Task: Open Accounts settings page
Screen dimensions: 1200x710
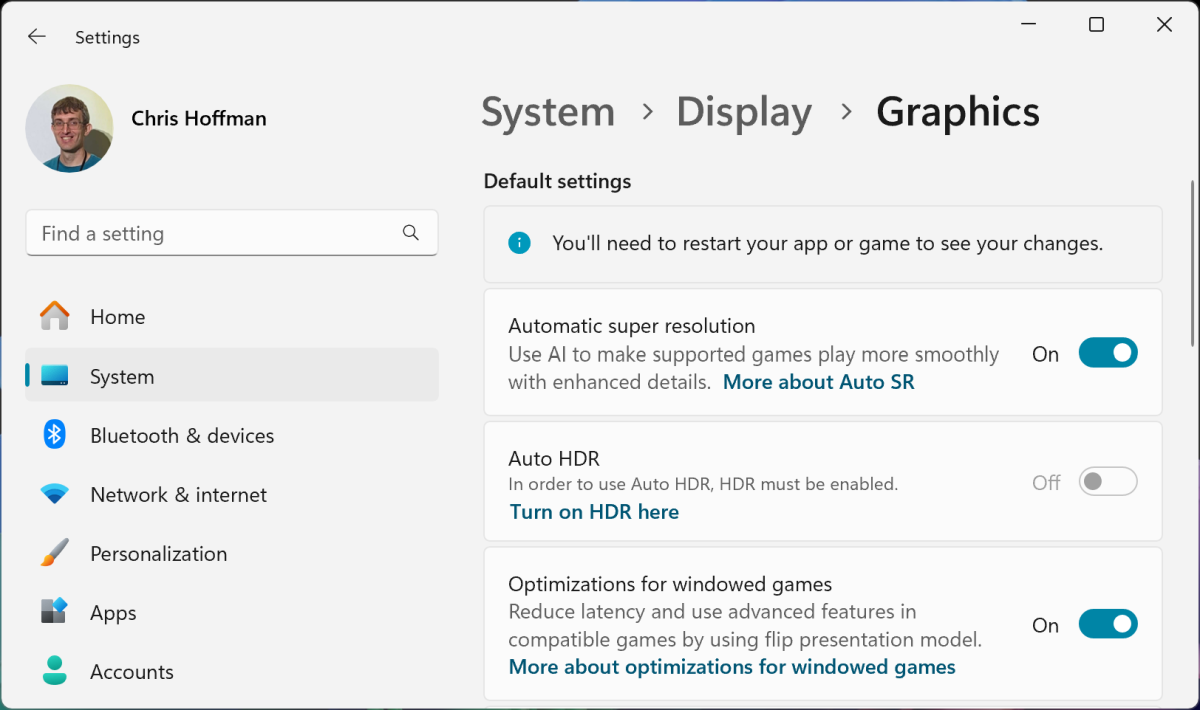Action: click(232, 671)
